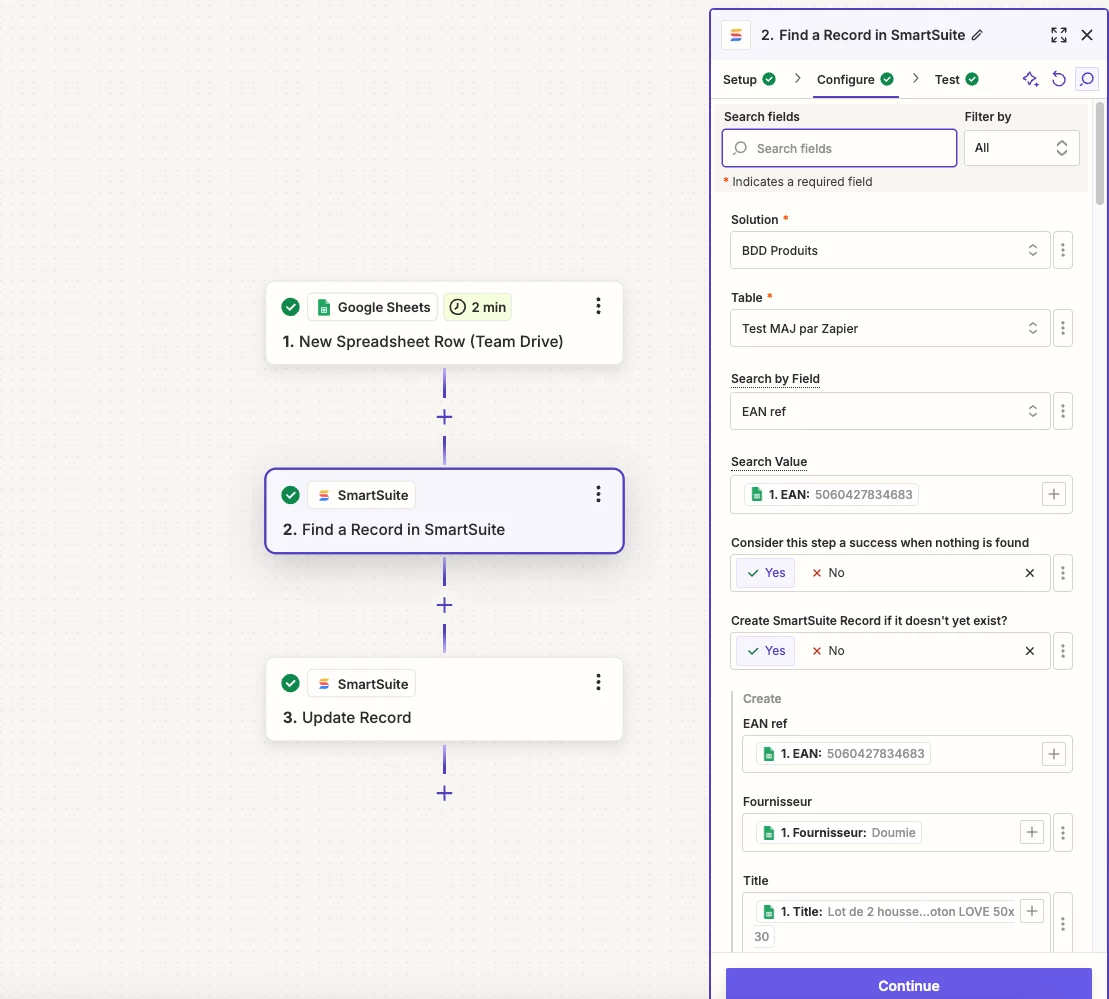Select step 1 New Spreadsheet Row card
The width and height of the screenshot is (1109, 999).
(x=444, y=323)
